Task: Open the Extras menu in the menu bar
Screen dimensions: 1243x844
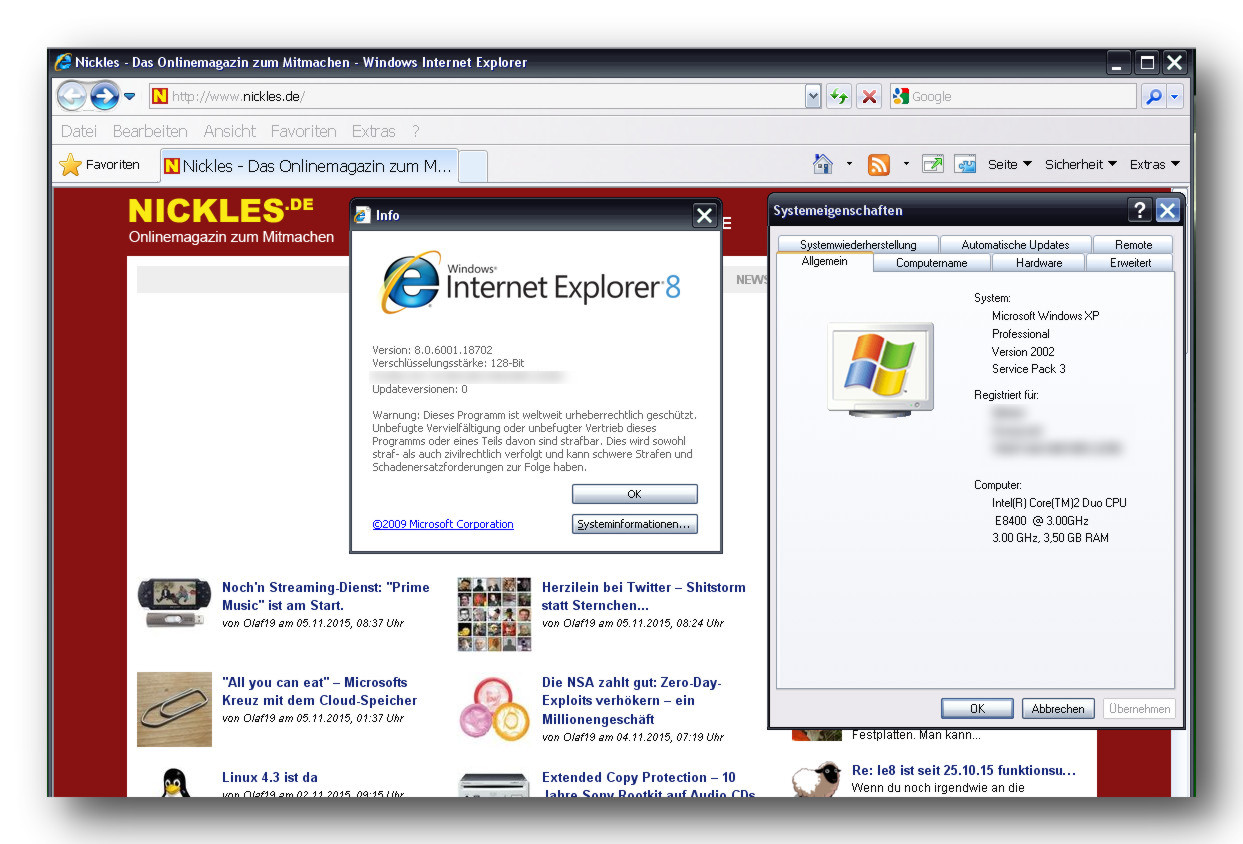Action: click(374, 131)
